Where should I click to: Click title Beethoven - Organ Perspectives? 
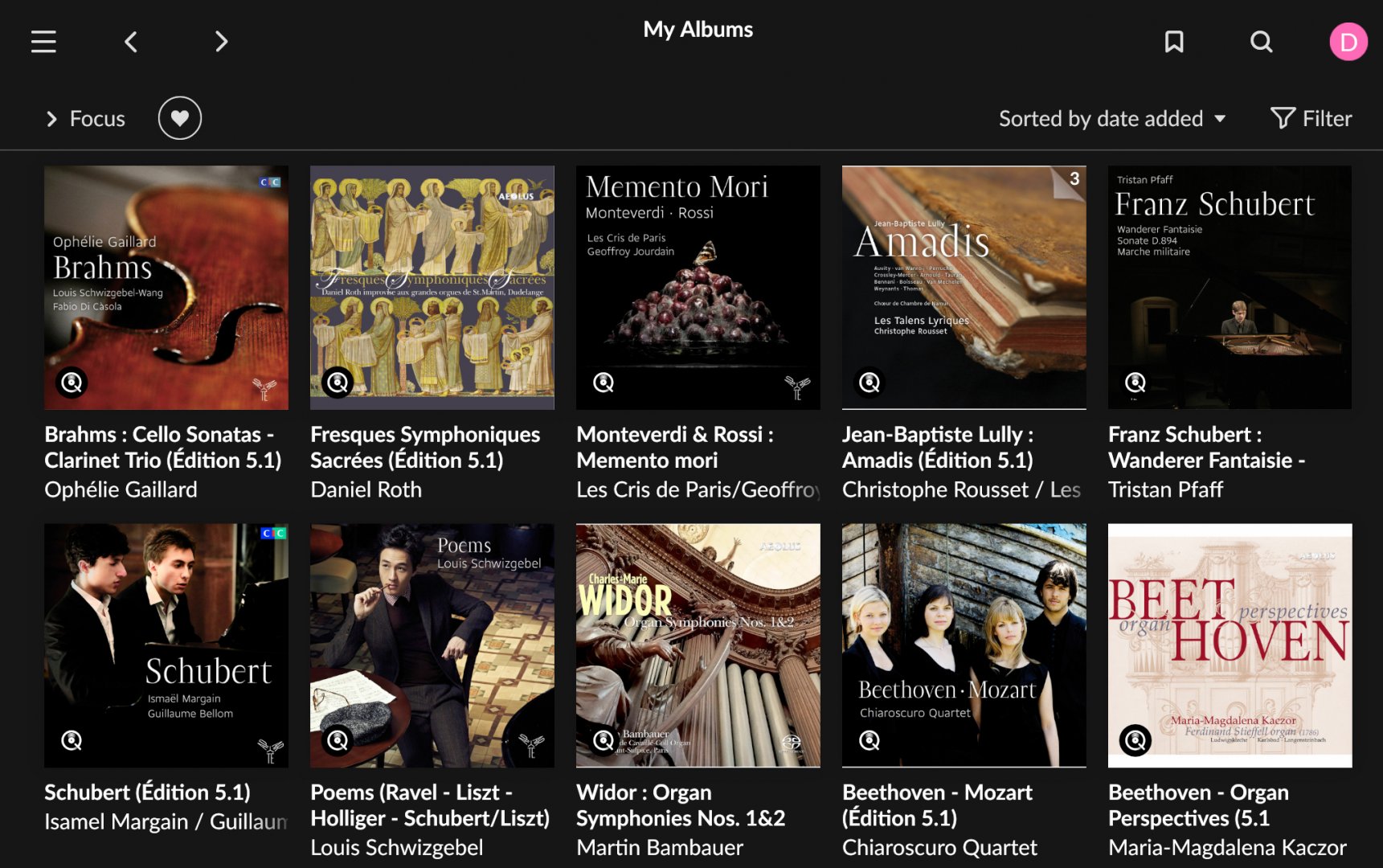[x=1198, y=805]
